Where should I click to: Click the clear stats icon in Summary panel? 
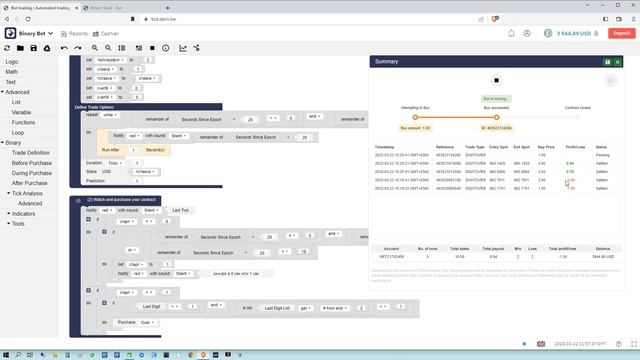[611, 80]
